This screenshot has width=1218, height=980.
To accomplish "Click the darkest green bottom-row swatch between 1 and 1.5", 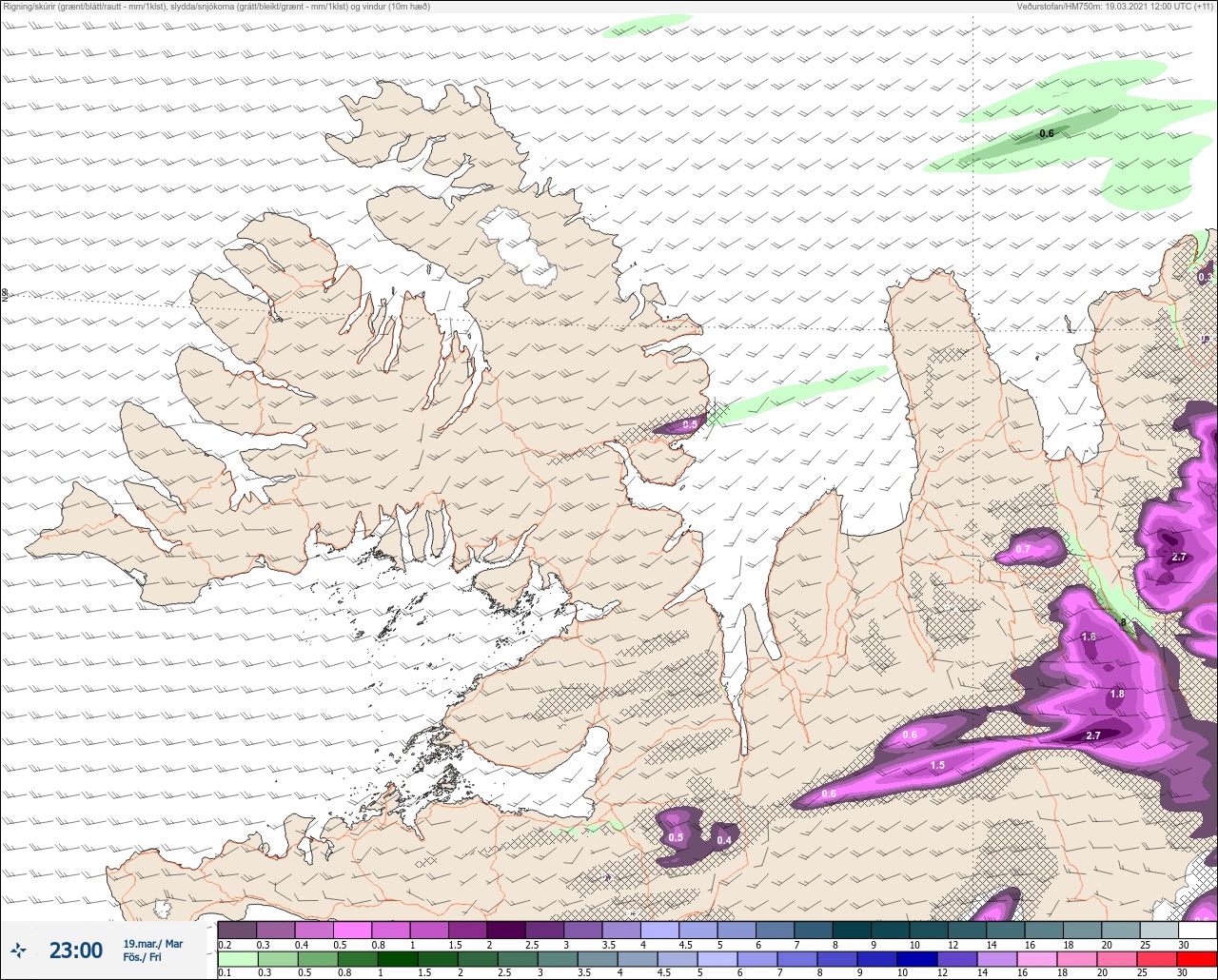I will coord(397,958).
